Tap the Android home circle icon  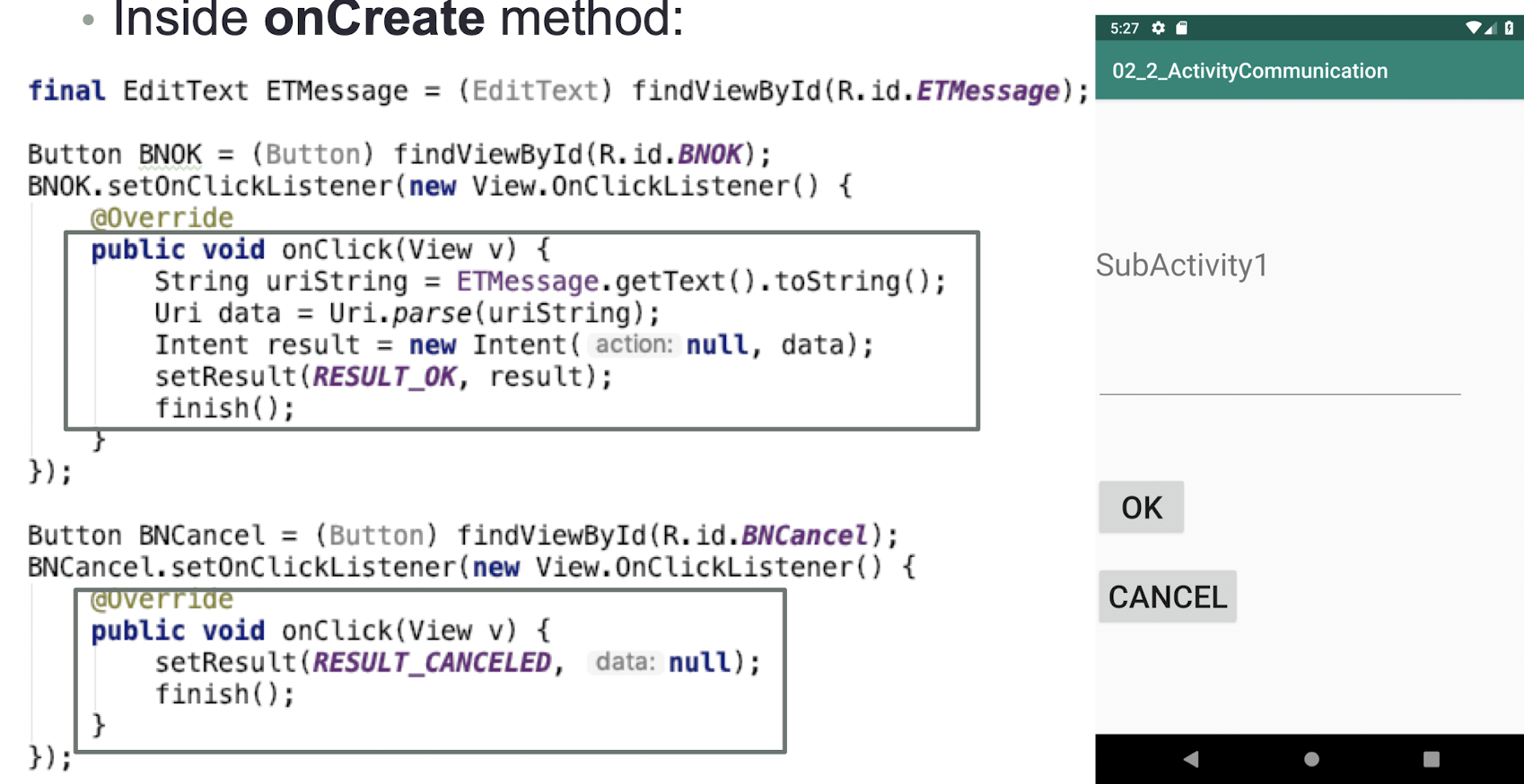[1311, 759]
